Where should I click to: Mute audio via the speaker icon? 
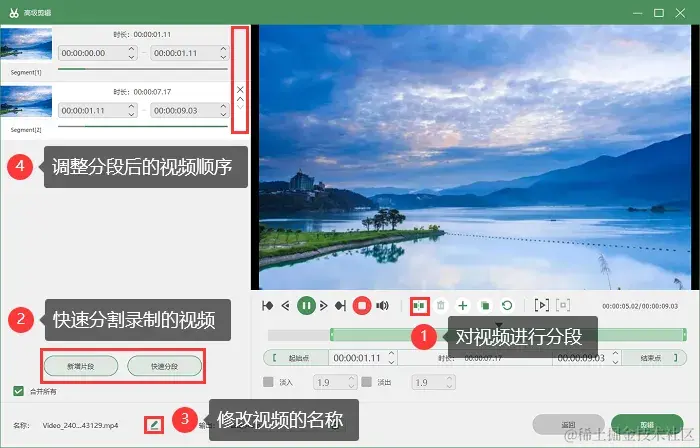click(383, 306)
